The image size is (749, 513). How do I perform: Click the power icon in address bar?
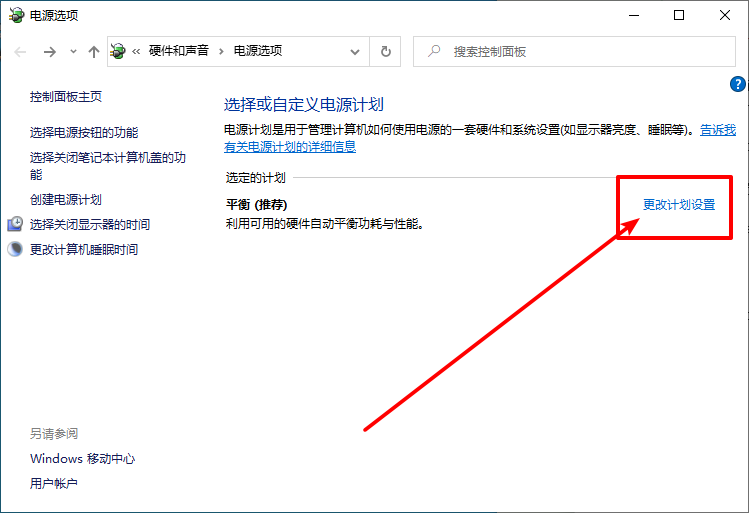click(x=119, y=51)
